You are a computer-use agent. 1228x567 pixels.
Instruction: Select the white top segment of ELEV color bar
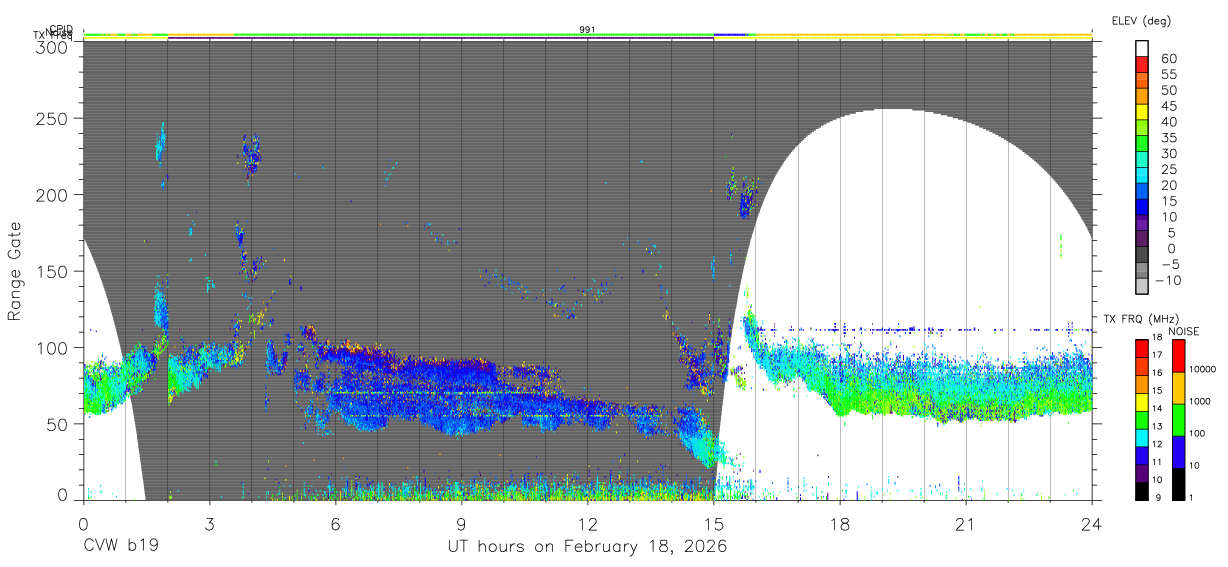click(1142, 48)
